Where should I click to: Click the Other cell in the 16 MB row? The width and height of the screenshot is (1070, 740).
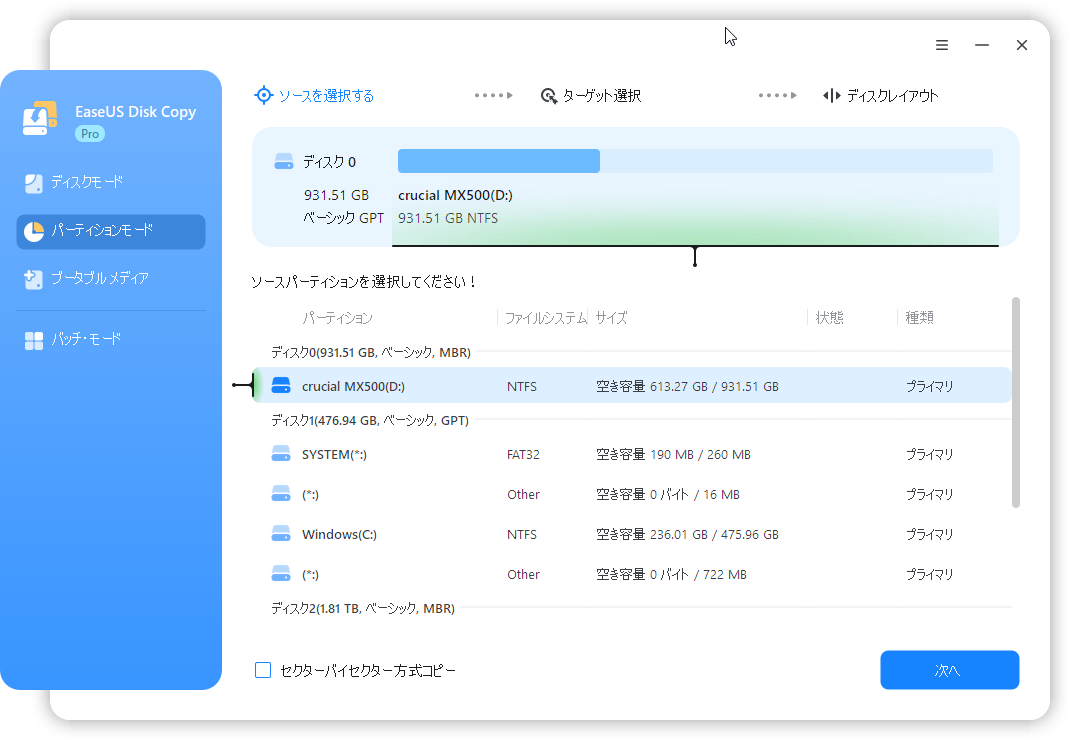pos(523,494)
